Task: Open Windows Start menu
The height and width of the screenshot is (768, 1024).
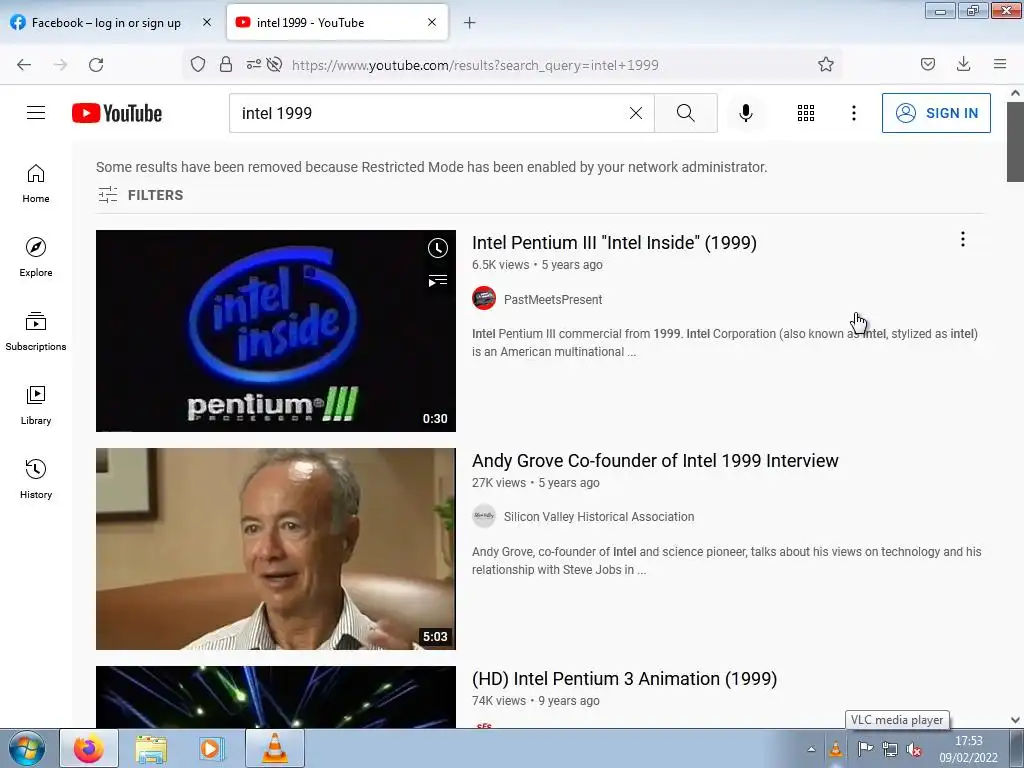Action: (x=27, y=748)
